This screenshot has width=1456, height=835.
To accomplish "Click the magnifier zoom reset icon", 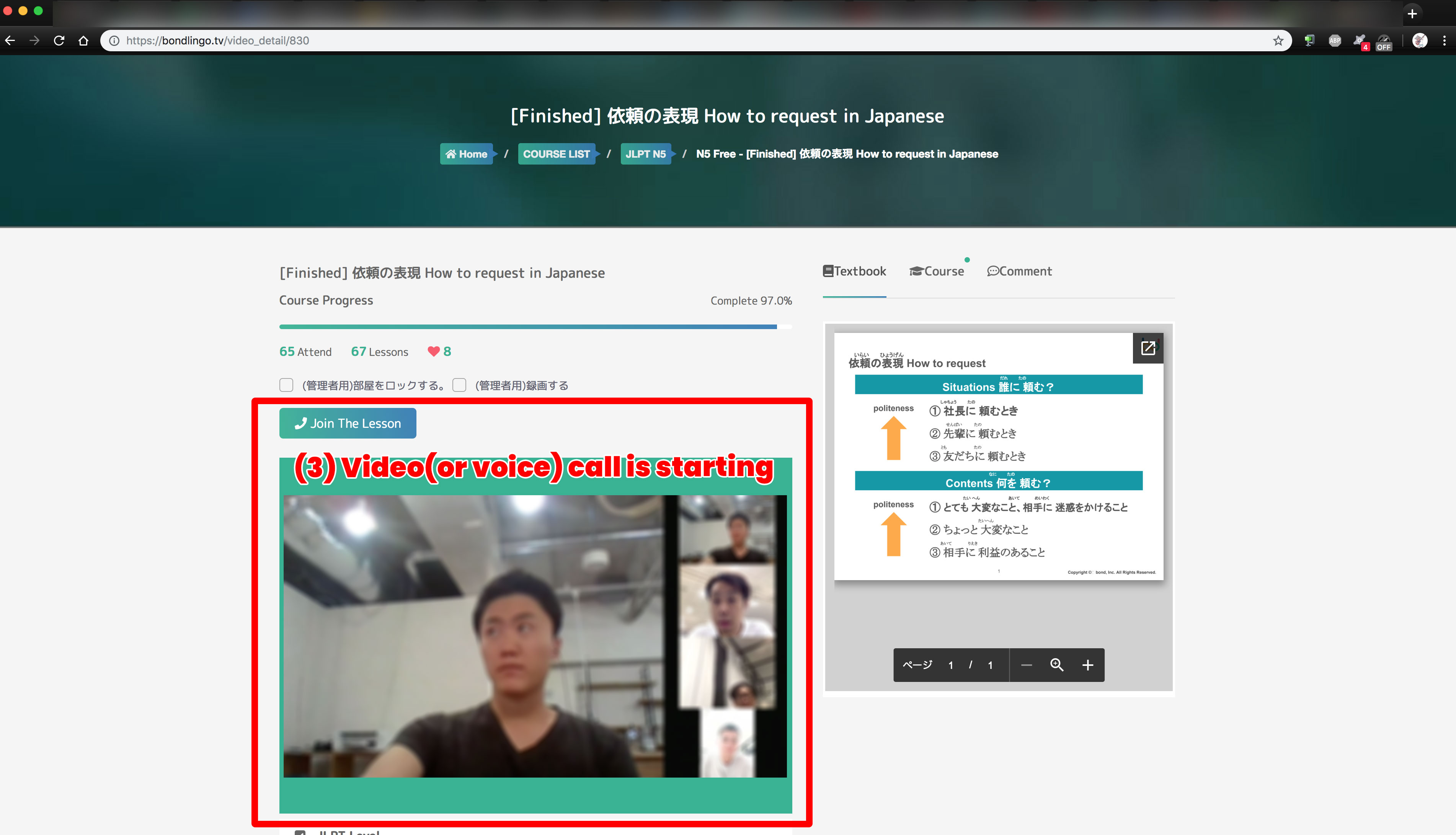I will pyautogui.click(x=1056, y=665).
